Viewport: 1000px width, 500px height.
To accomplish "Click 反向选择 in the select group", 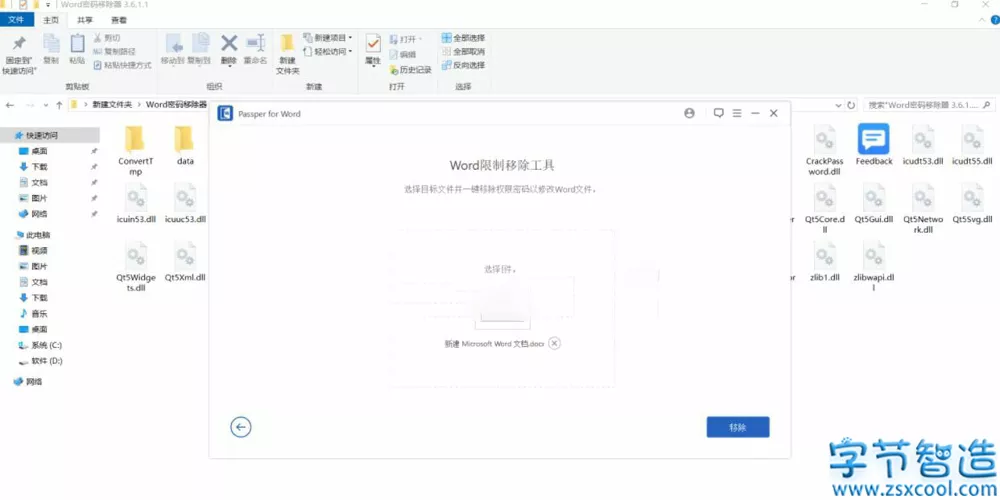I will point(464,65).
